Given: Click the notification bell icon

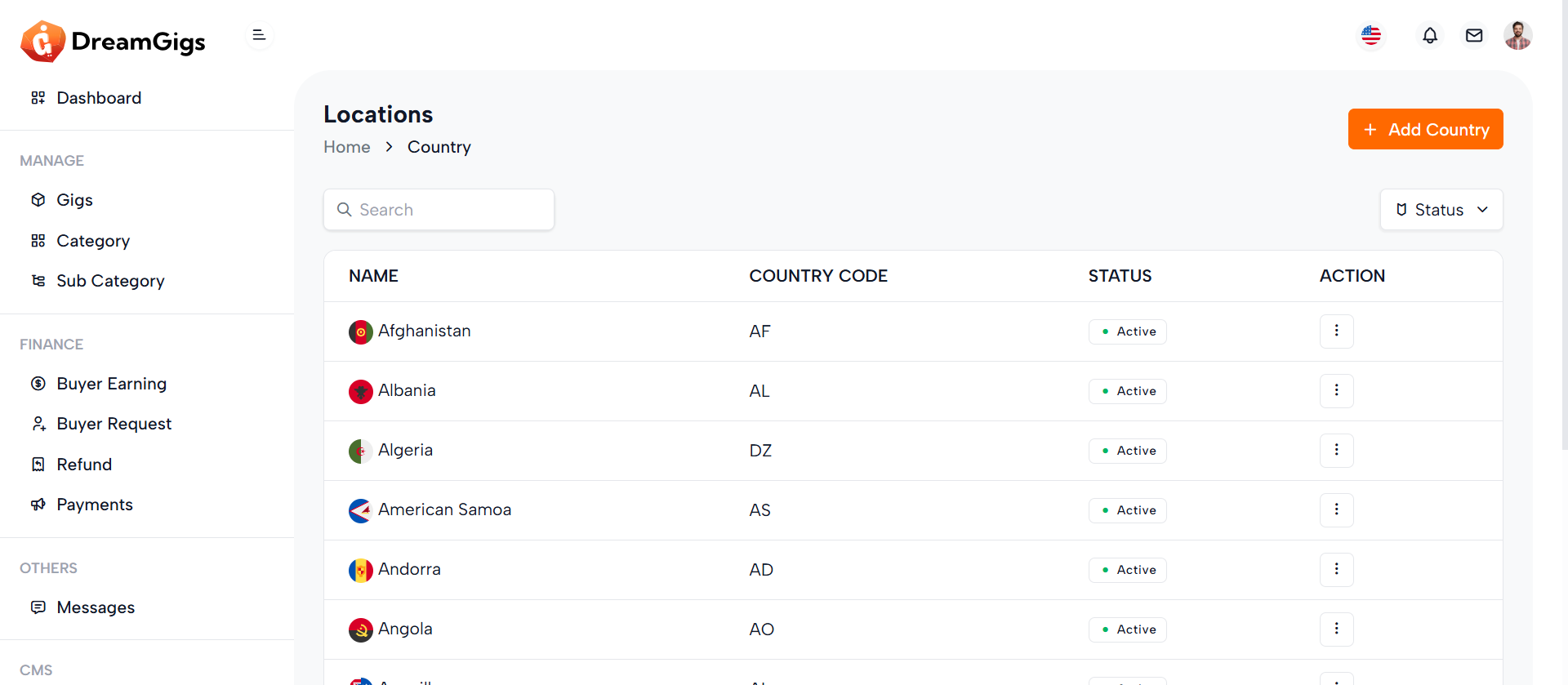Looking at the screenshot, I should tap(1429, 36).
